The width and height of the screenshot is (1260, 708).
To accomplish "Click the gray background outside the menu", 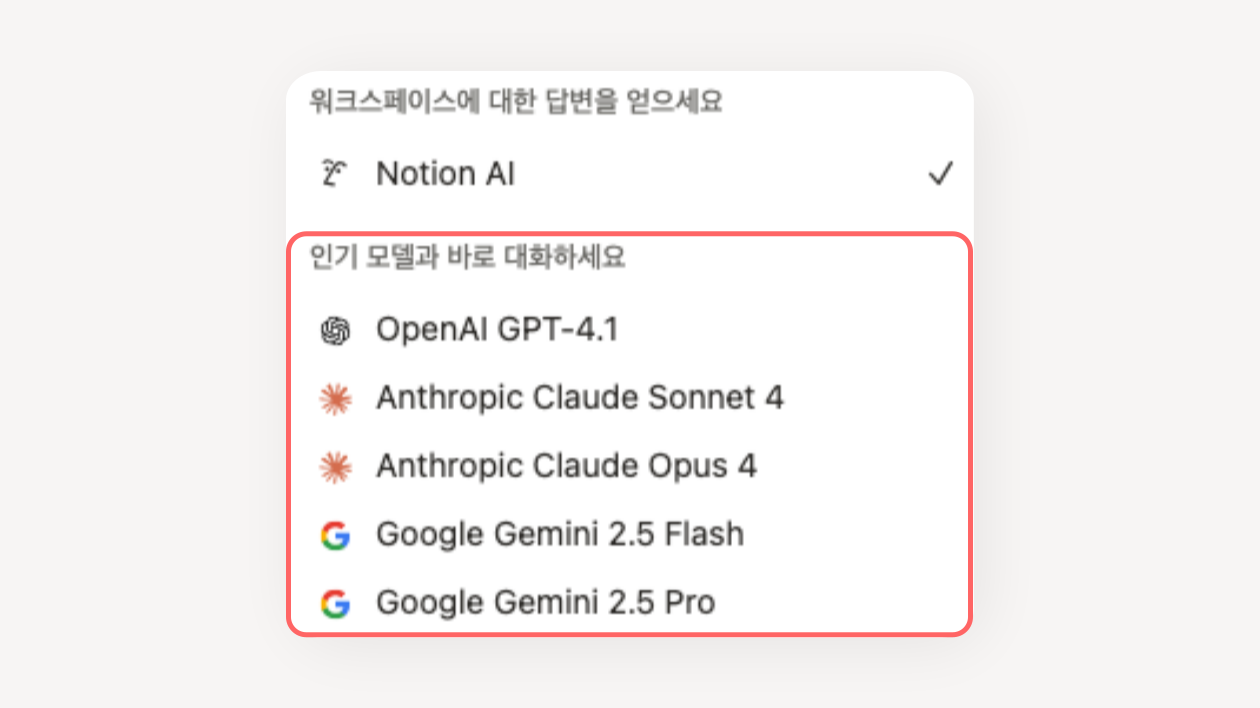I will pos(130,354).
